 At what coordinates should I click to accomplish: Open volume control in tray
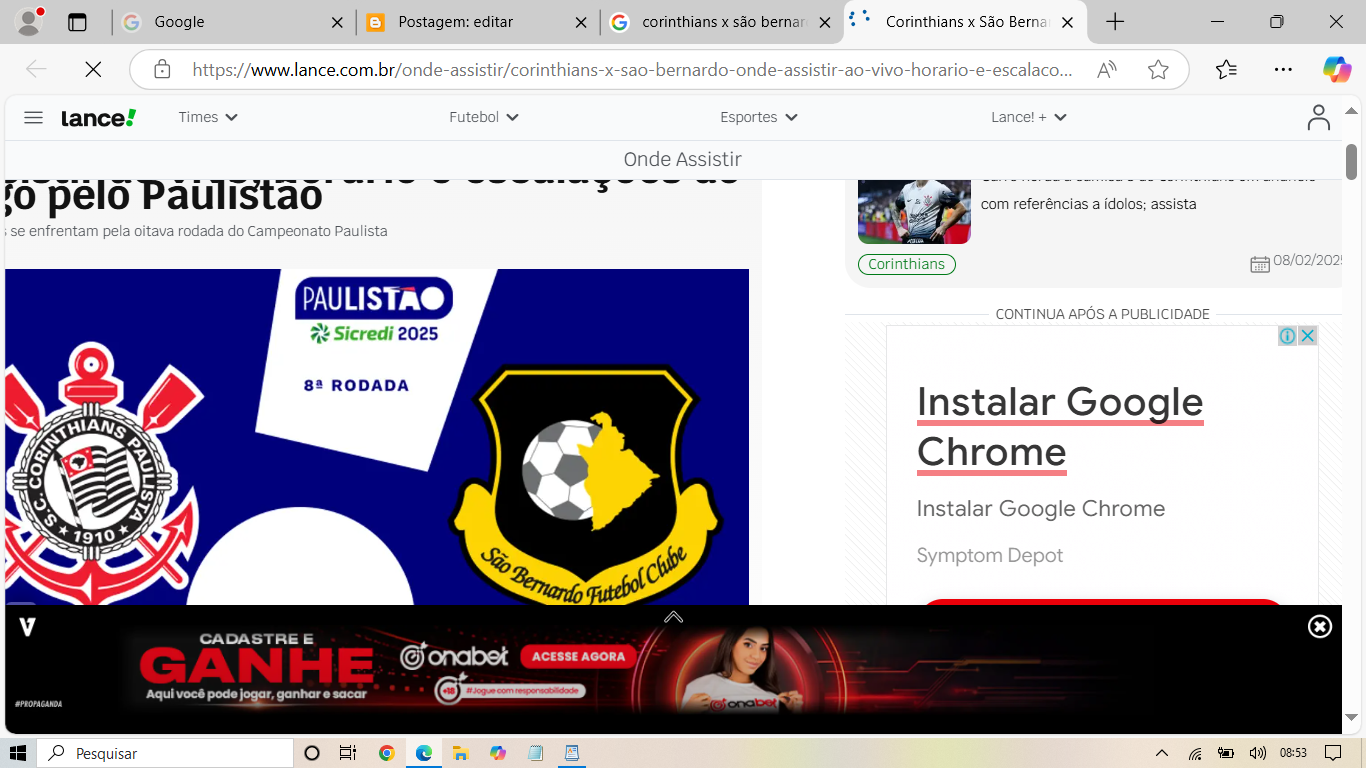click(x=1257, y=753)
